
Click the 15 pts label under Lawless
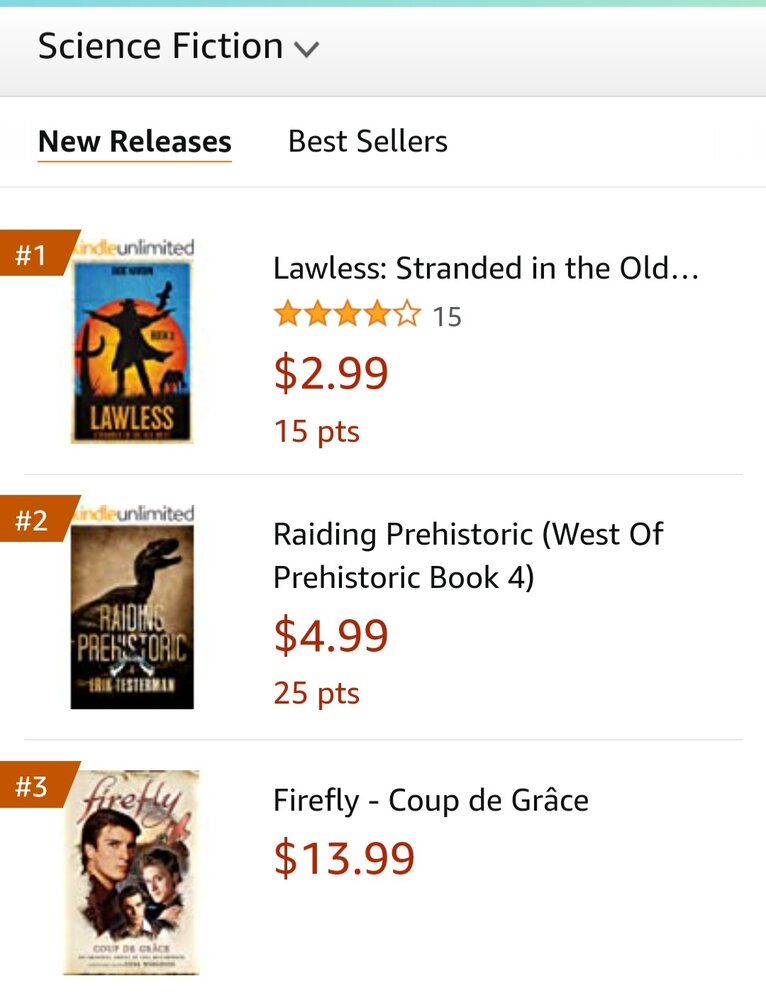316,431
